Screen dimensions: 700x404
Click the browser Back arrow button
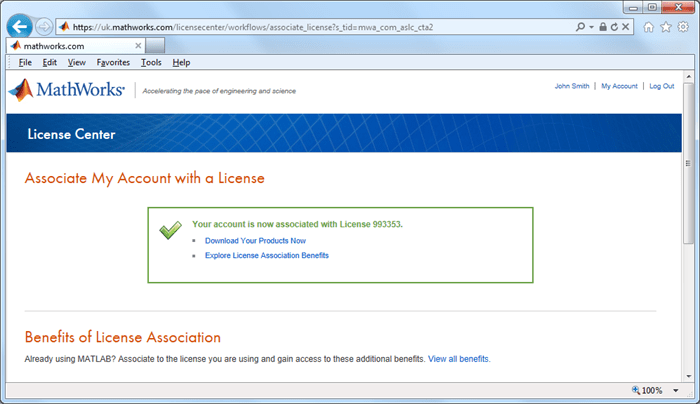click(x=20, y=27)
